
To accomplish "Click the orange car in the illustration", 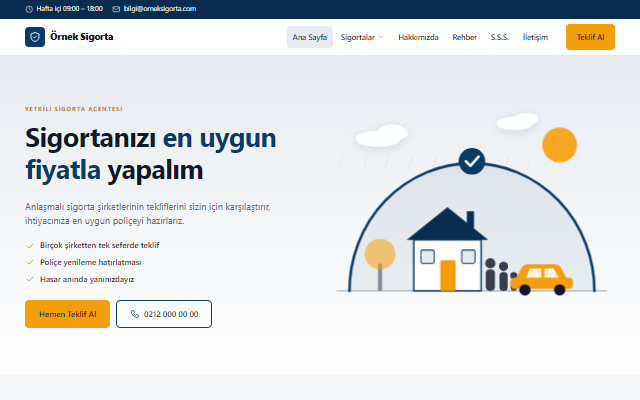I will 542,280.
